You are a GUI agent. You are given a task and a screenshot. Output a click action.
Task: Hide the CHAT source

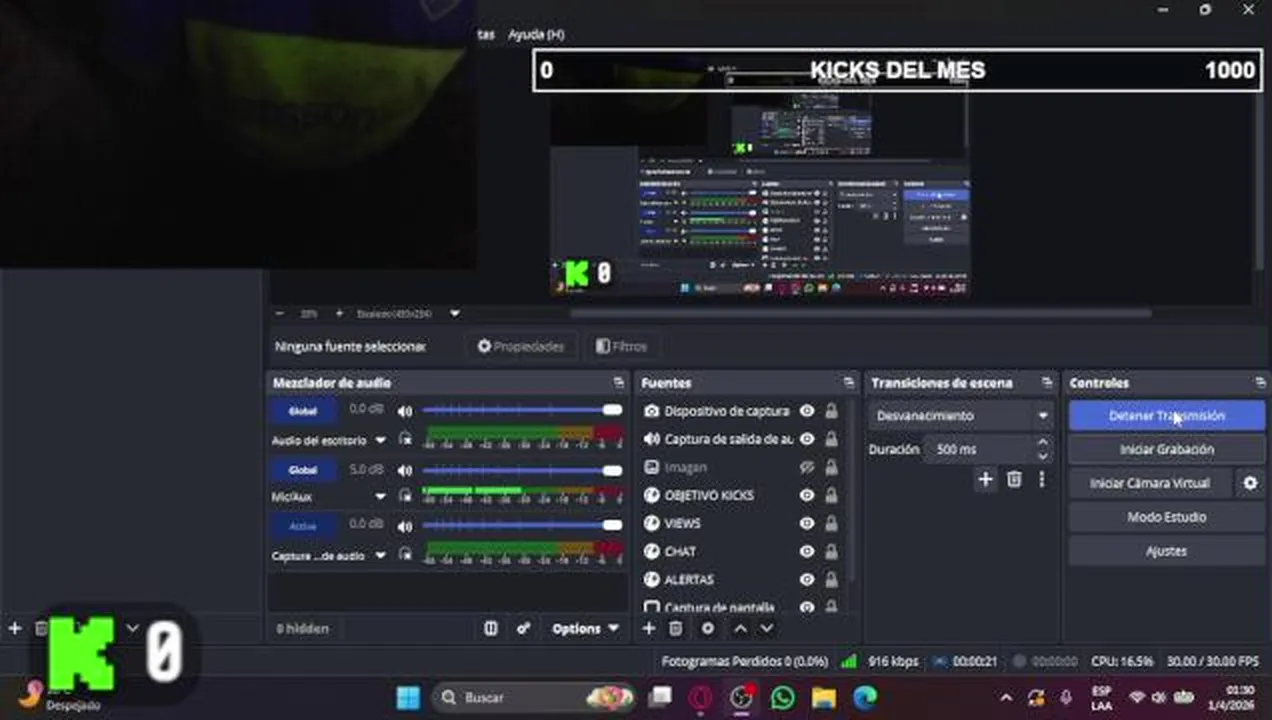(x=807, y=551)
